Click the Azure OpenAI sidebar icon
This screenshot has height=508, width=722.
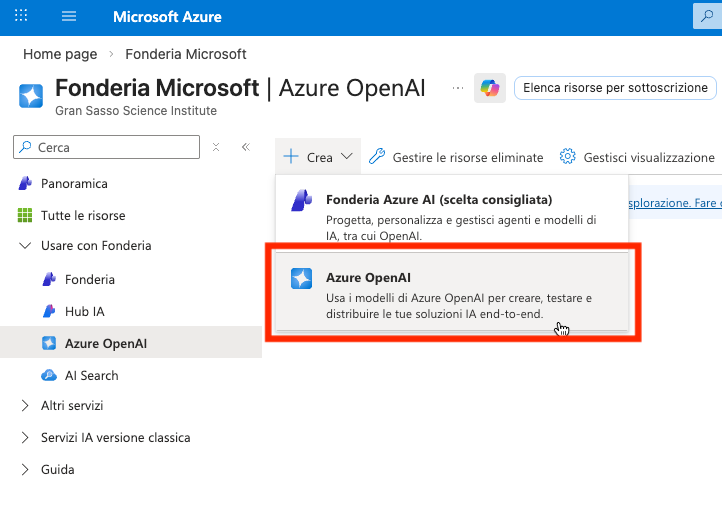coord(49,343)
